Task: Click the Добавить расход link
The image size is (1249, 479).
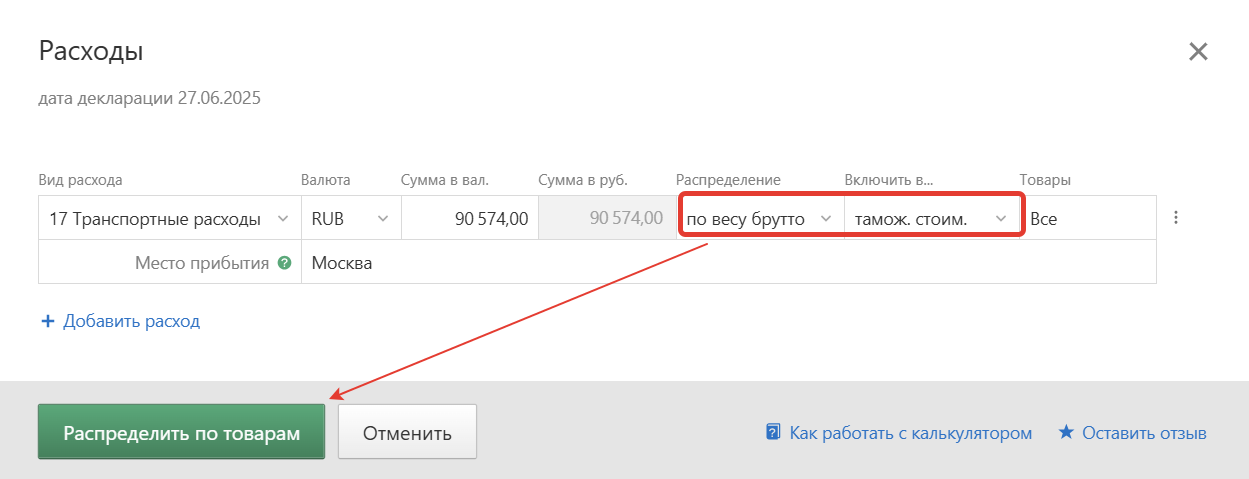Action: [x=131, y=321]
